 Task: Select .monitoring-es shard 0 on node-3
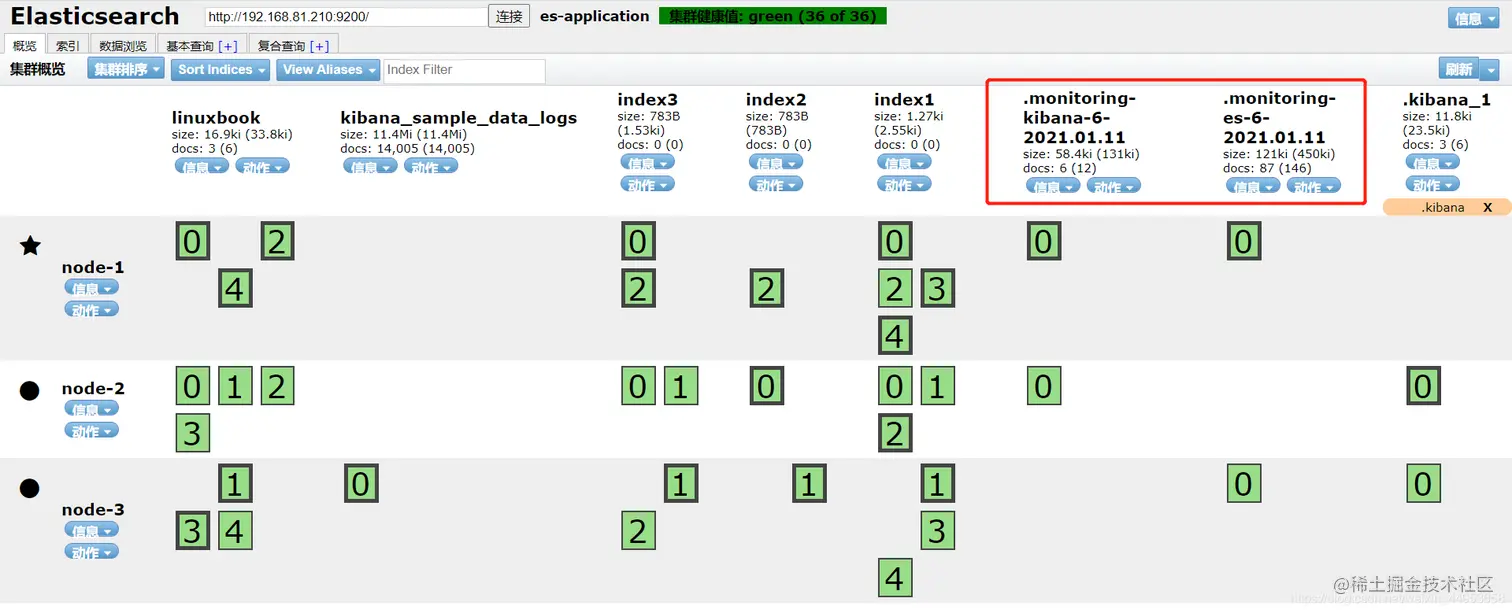tap(1244, 484)
